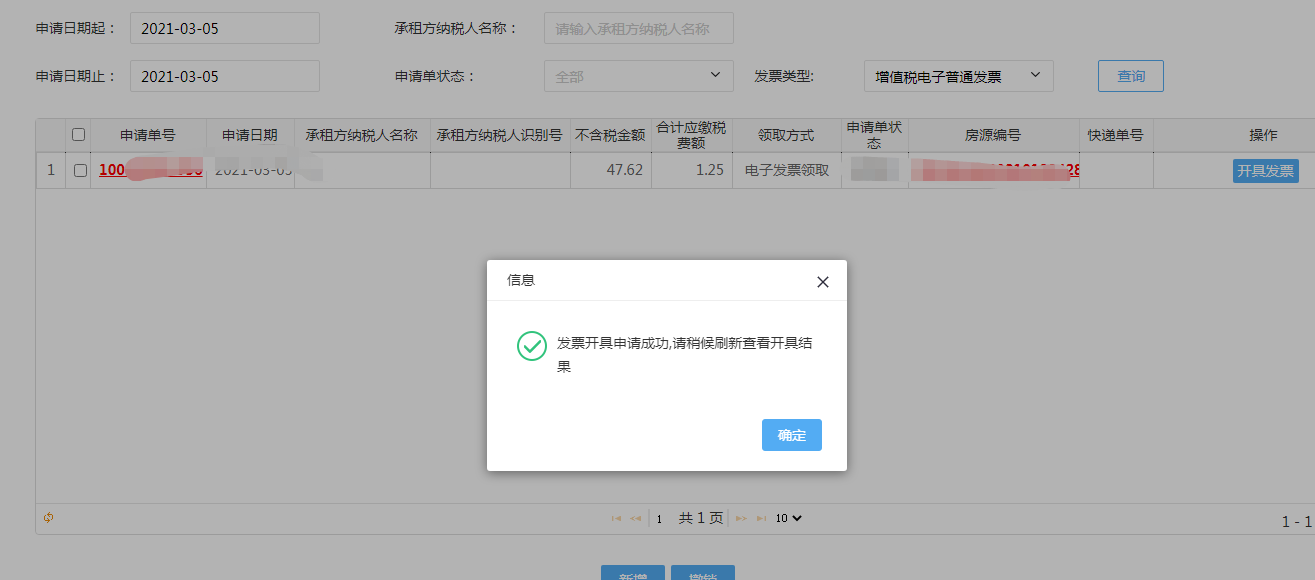Go to the first page using the pagination icon

click(617, 518)
